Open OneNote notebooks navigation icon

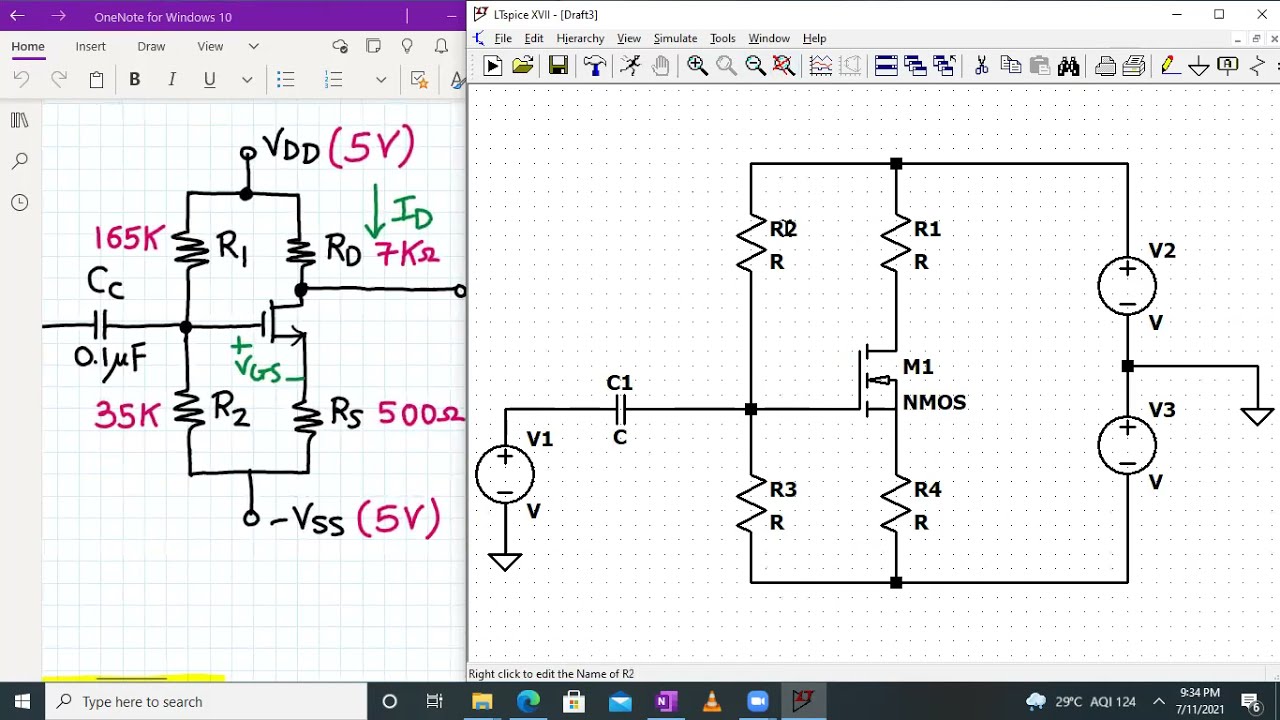(x=19, y=120)
